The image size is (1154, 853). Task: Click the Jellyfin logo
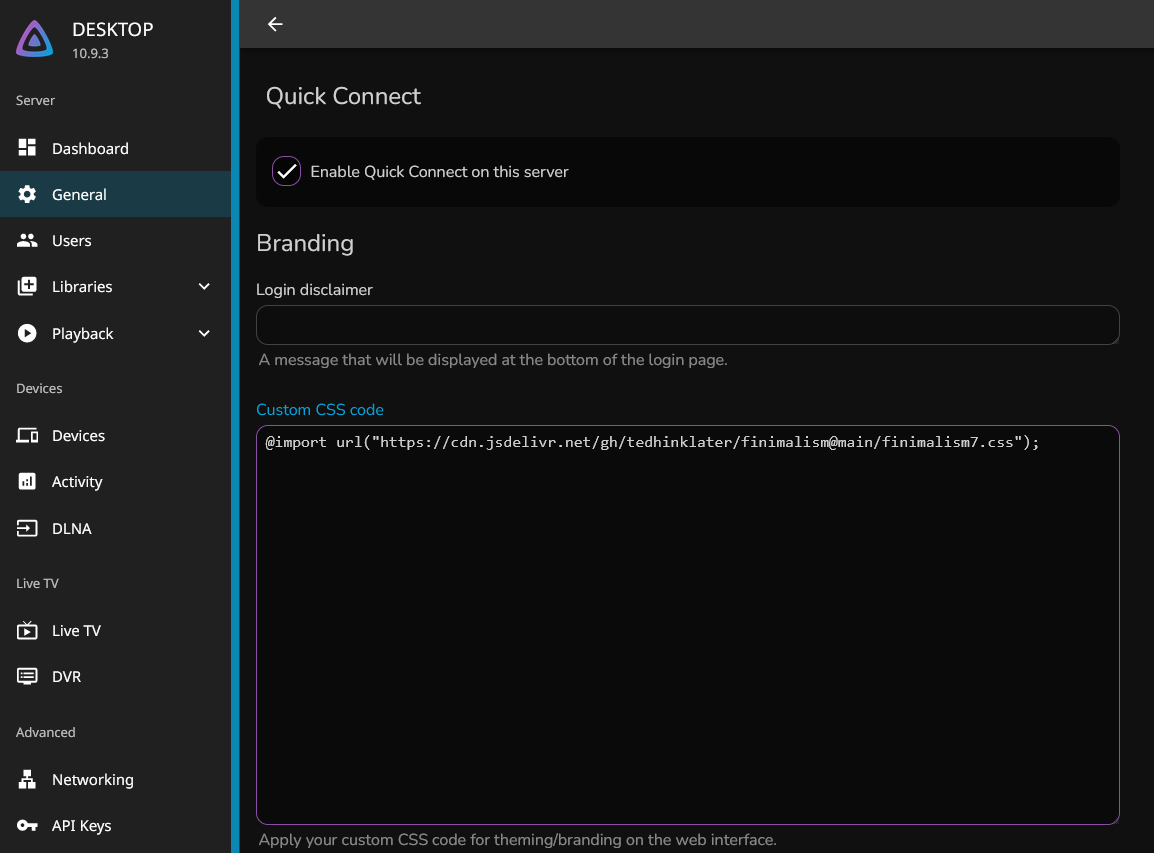[x=33, y=38]
